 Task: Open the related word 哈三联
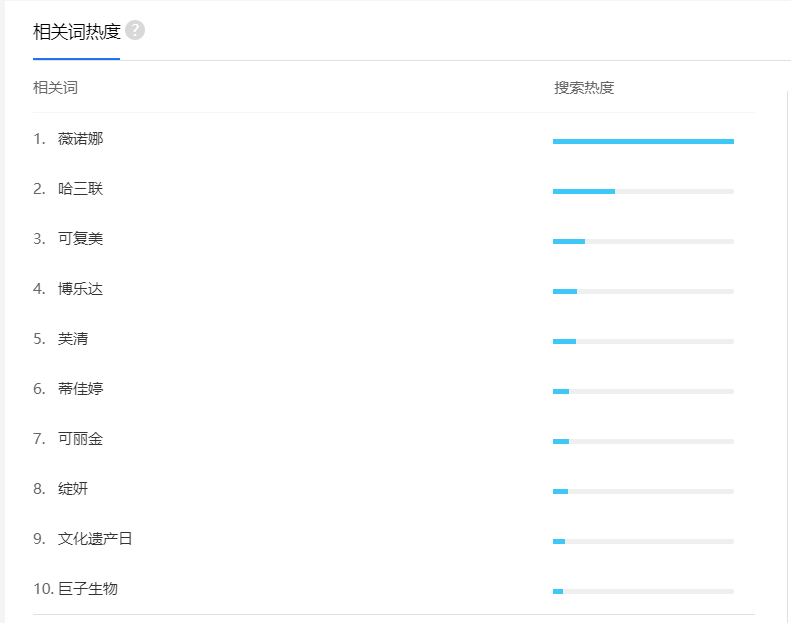[80, 189]
